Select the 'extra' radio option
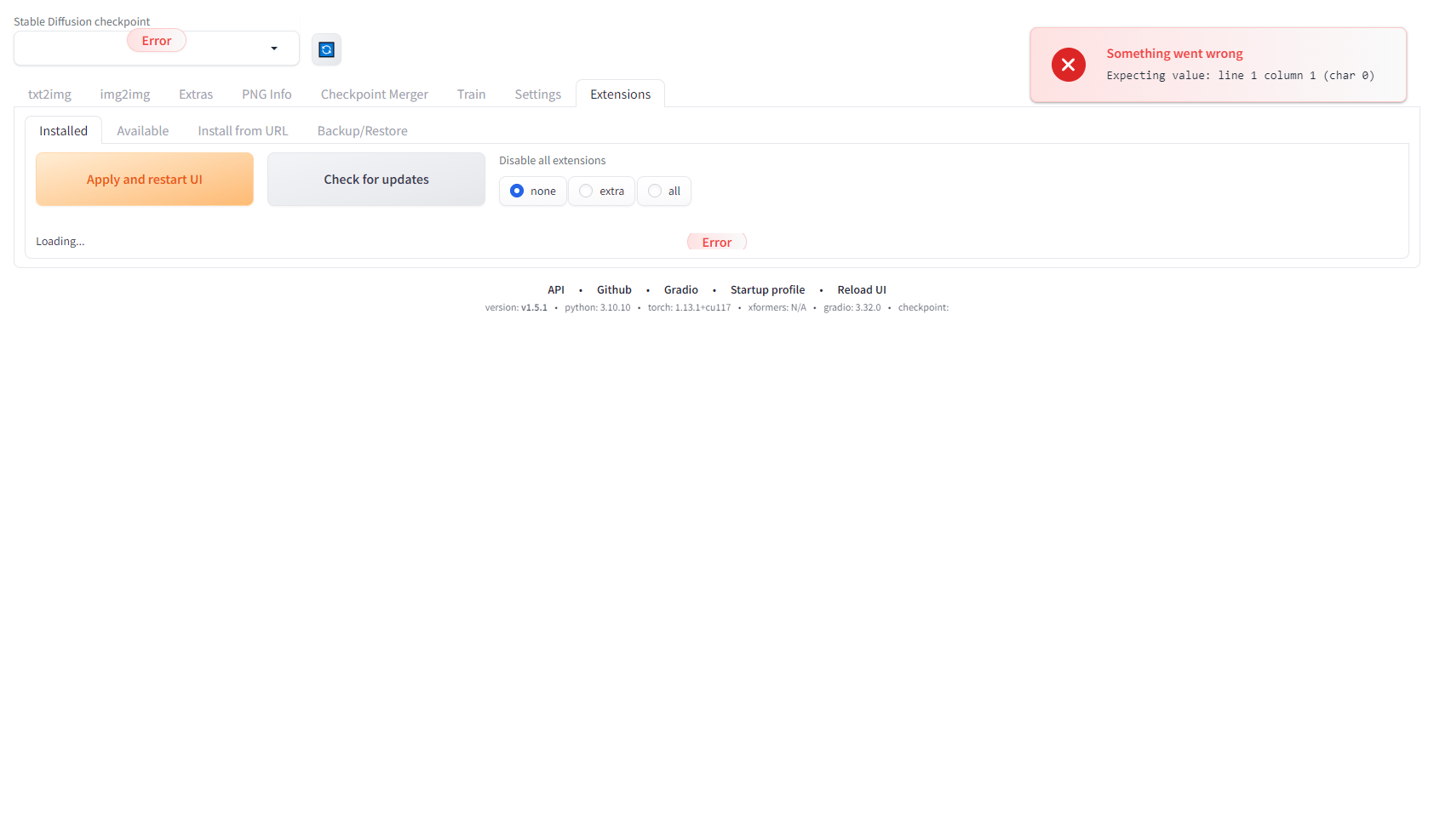This screenshot has width=1434, height=840. (x=586, y=191)
